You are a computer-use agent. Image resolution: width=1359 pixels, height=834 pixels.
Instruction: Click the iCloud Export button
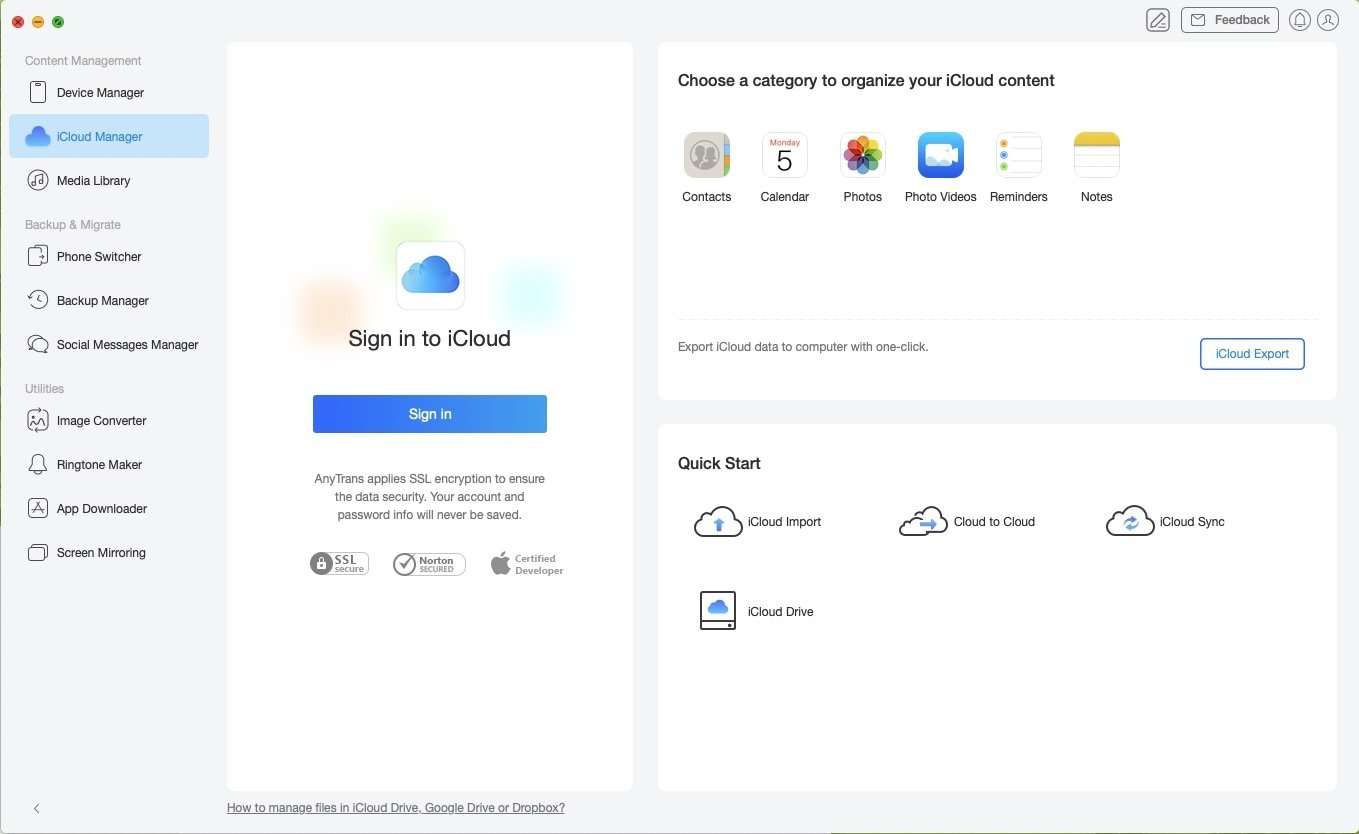point(1252,354)
